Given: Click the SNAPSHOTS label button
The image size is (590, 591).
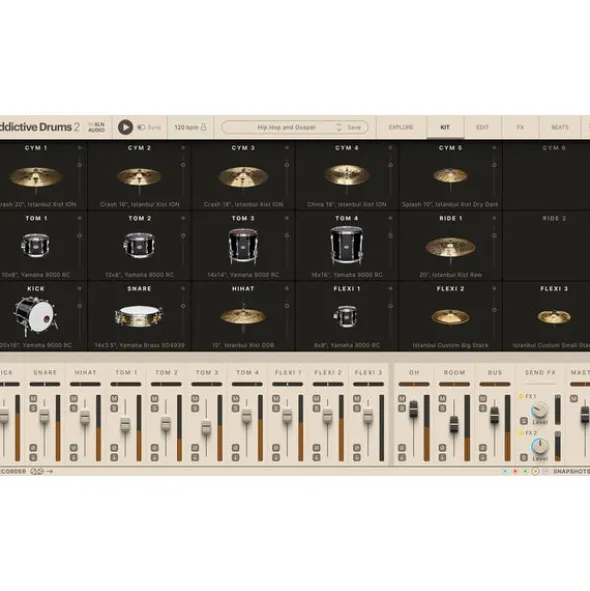Looking at the screenshot, I should 571,471.
